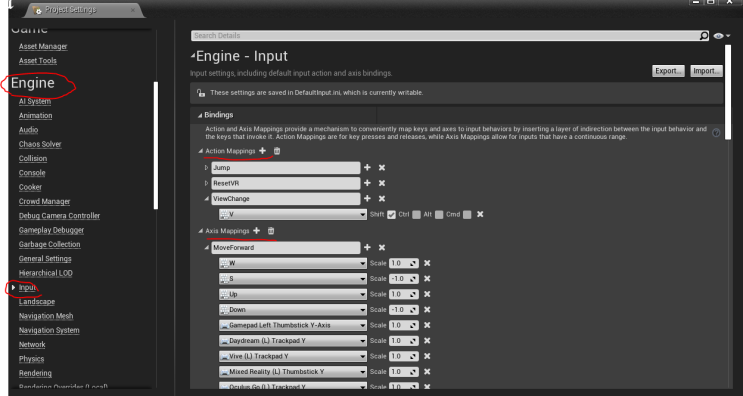Open the W key selection dropdown
Image resolution: width=743 pixels, height=396 pixels.
[x=293, y=263]
